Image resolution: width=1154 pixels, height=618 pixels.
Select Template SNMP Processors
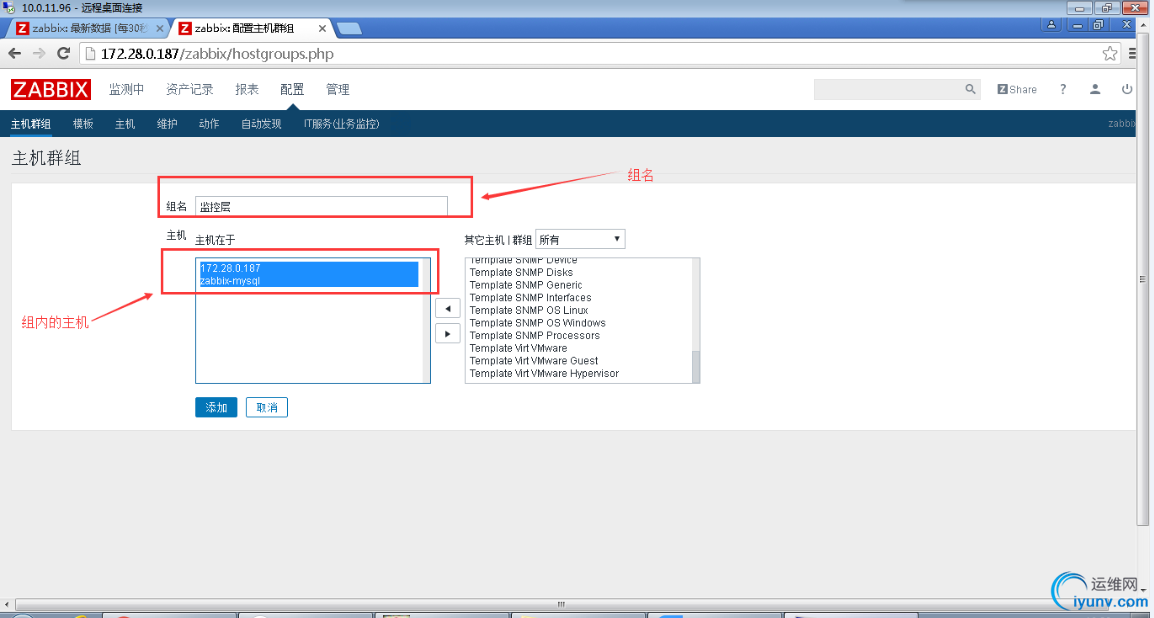(x=534, y=335)
